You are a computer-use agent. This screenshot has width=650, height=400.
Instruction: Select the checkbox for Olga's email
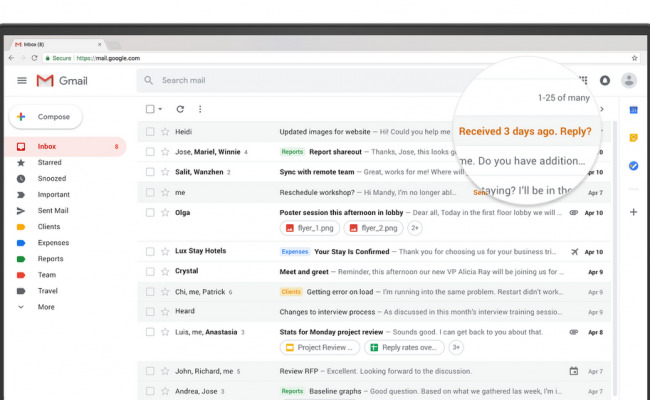tap(150, 212)
